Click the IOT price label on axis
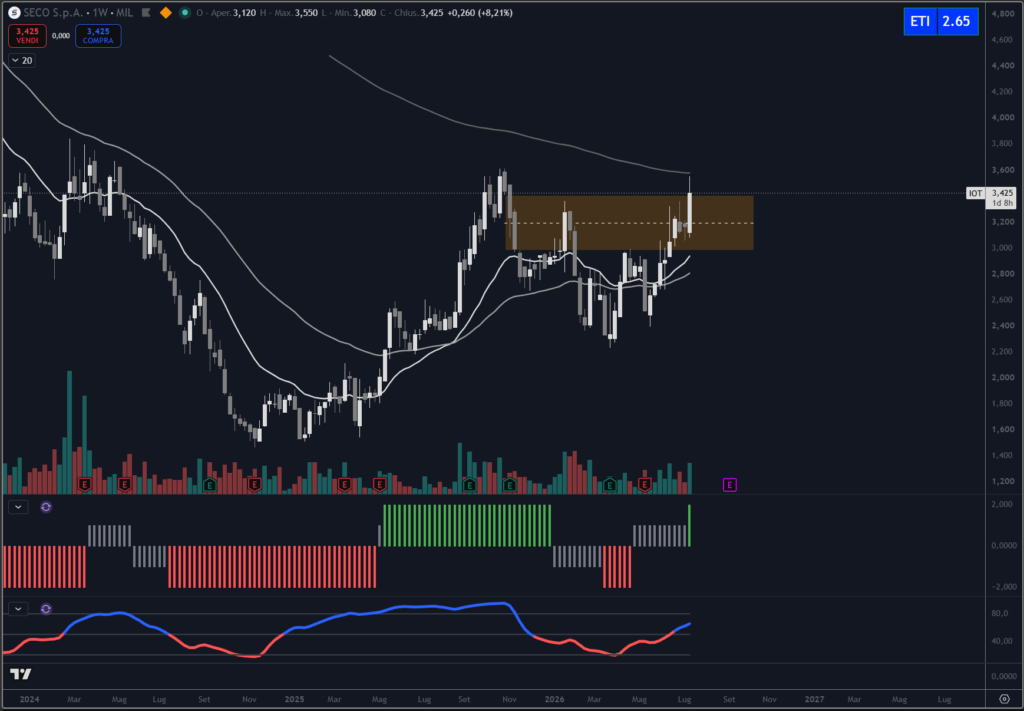 coord(975,193)
